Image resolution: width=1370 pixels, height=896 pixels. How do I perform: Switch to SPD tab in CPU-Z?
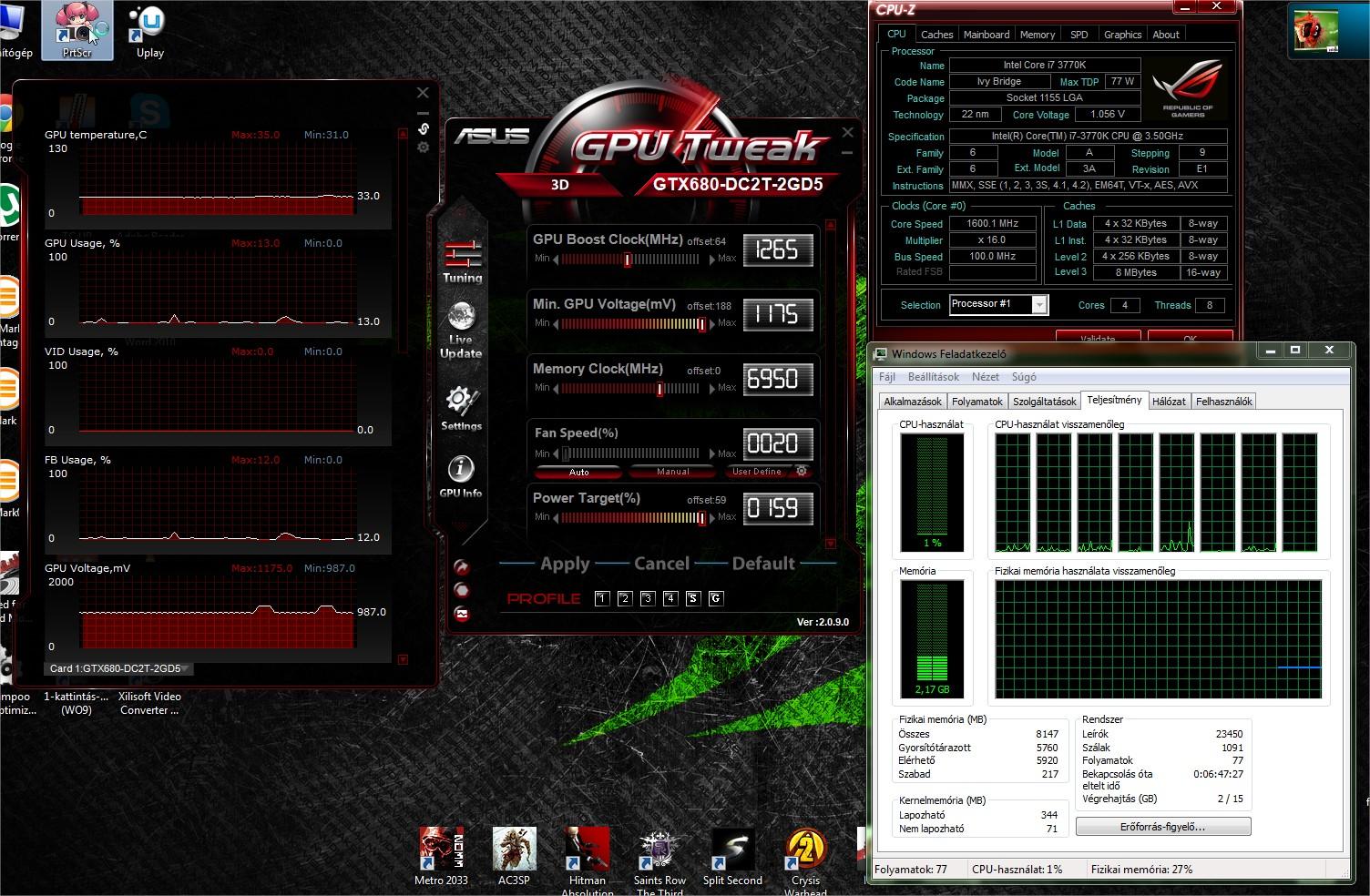pos(1079,35)
